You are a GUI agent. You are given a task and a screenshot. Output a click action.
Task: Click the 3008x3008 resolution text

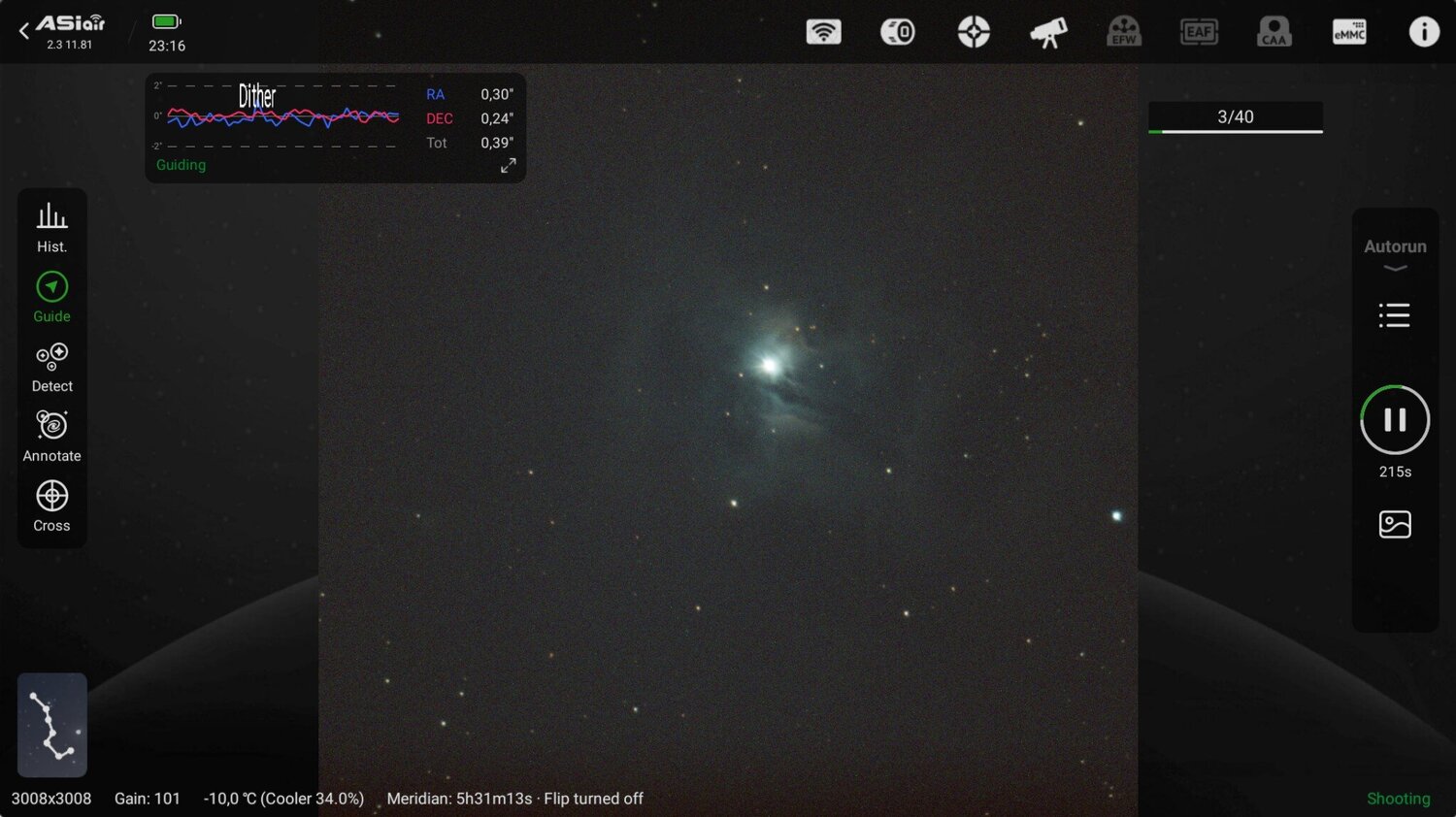pyautogui.click(x=51, y=799)
